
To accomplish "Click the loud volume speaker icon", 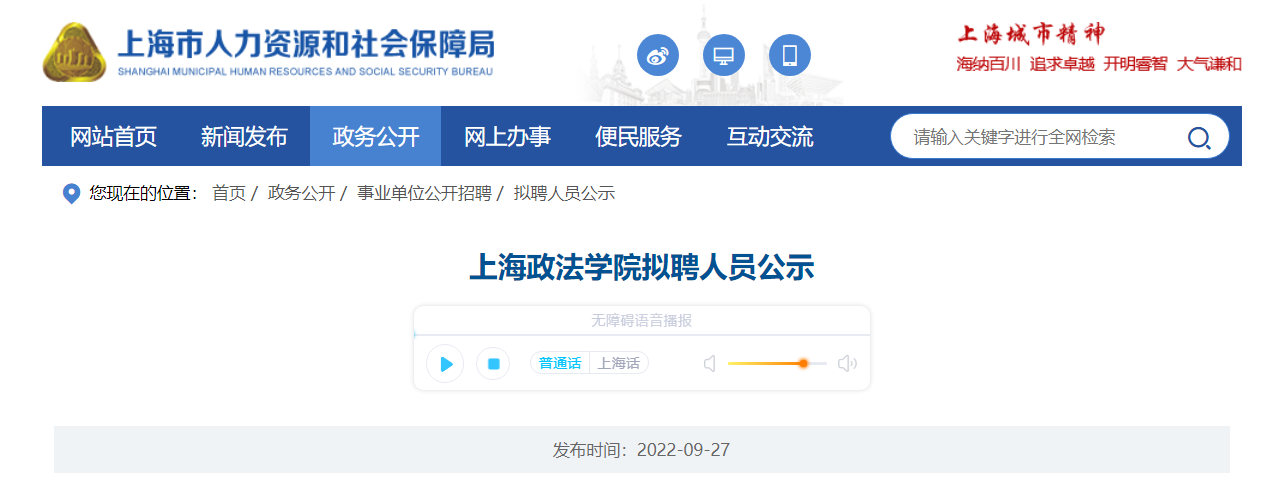I will (847, 363).
